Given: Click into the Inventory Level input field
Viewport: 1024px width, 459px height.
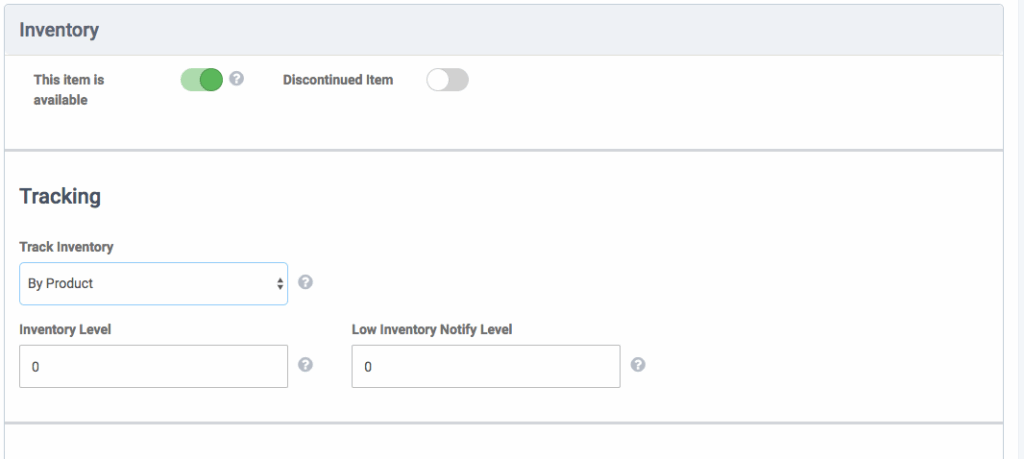Looking at the screenshot, I should tap(153, 366).
